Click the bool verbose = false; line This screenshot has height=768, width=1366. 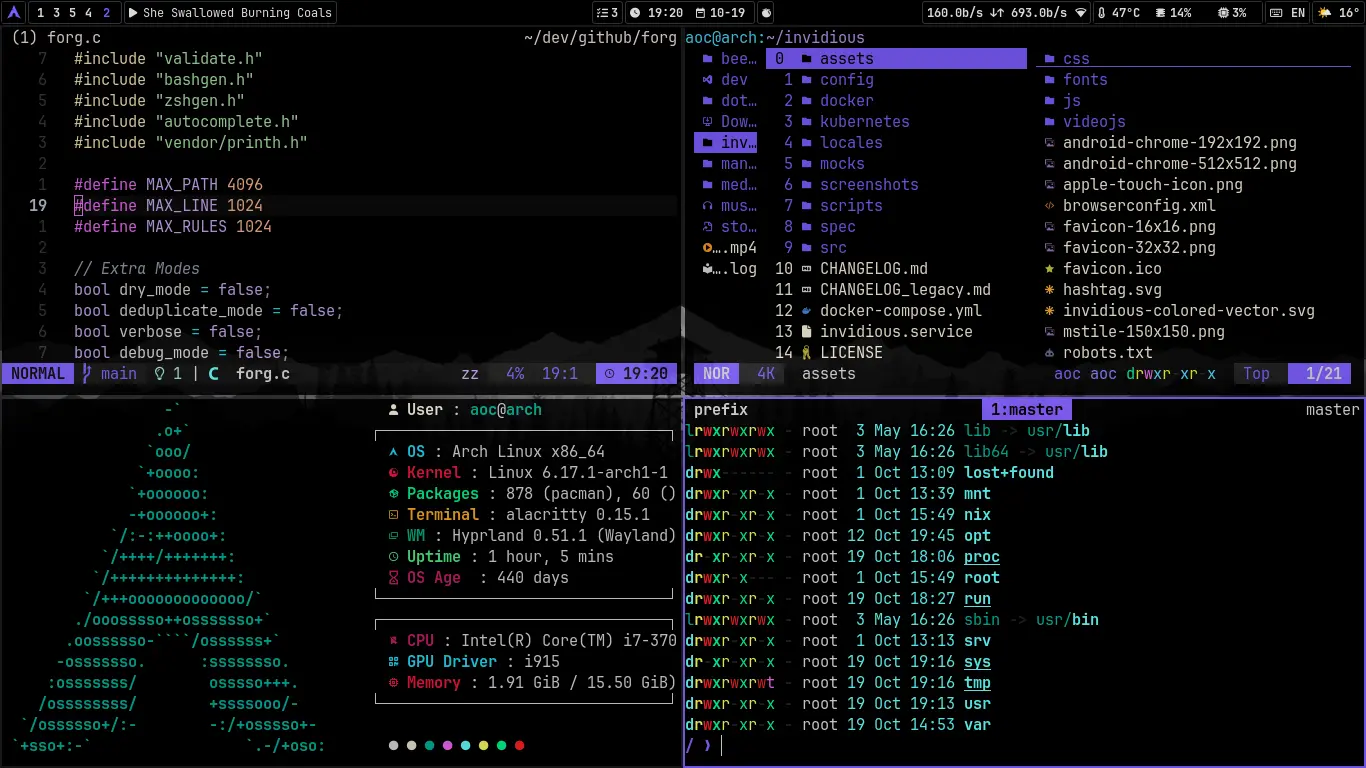pos(168,332)
